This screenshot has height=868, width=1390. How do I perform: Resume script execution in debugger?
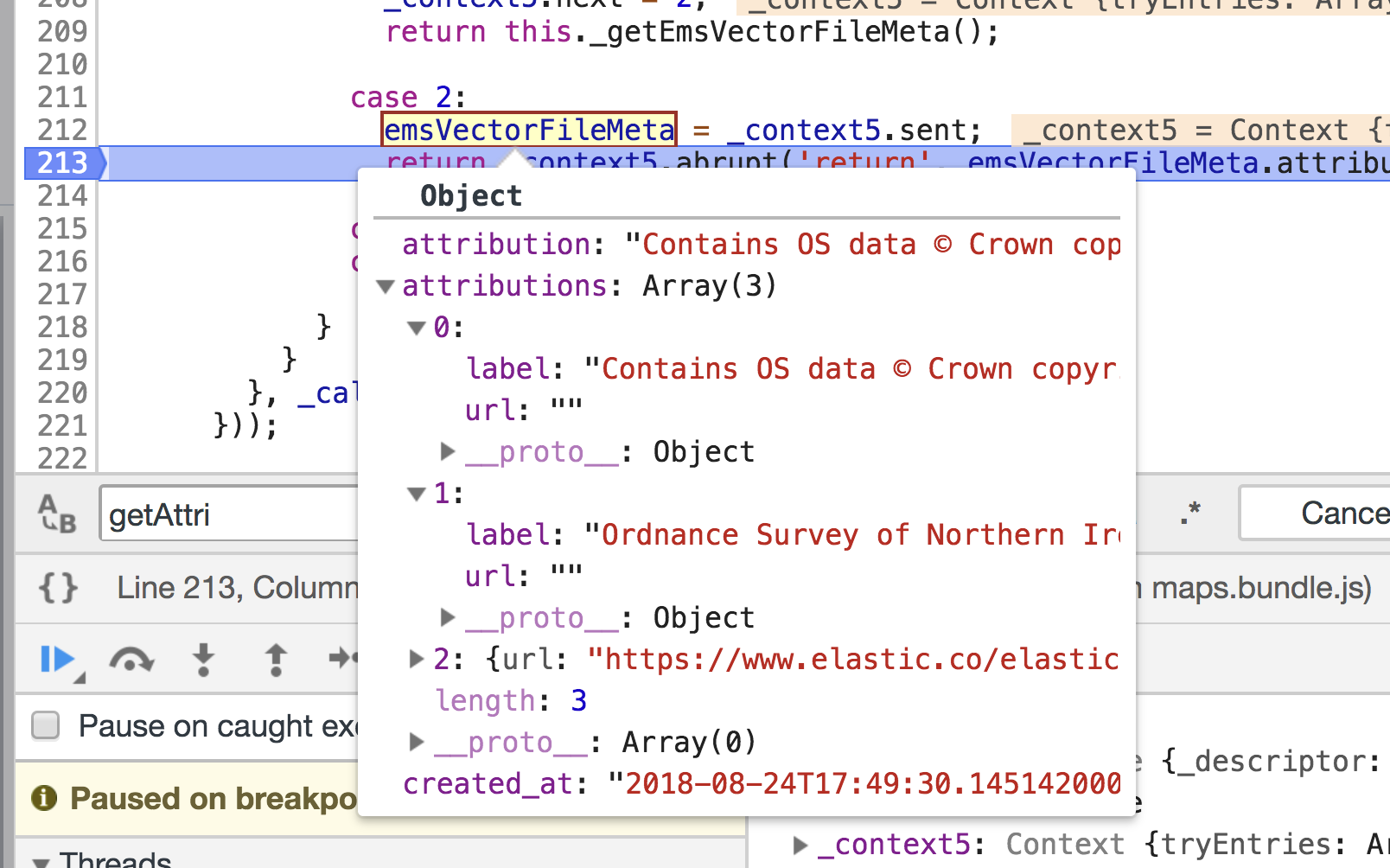pos(57,660)
